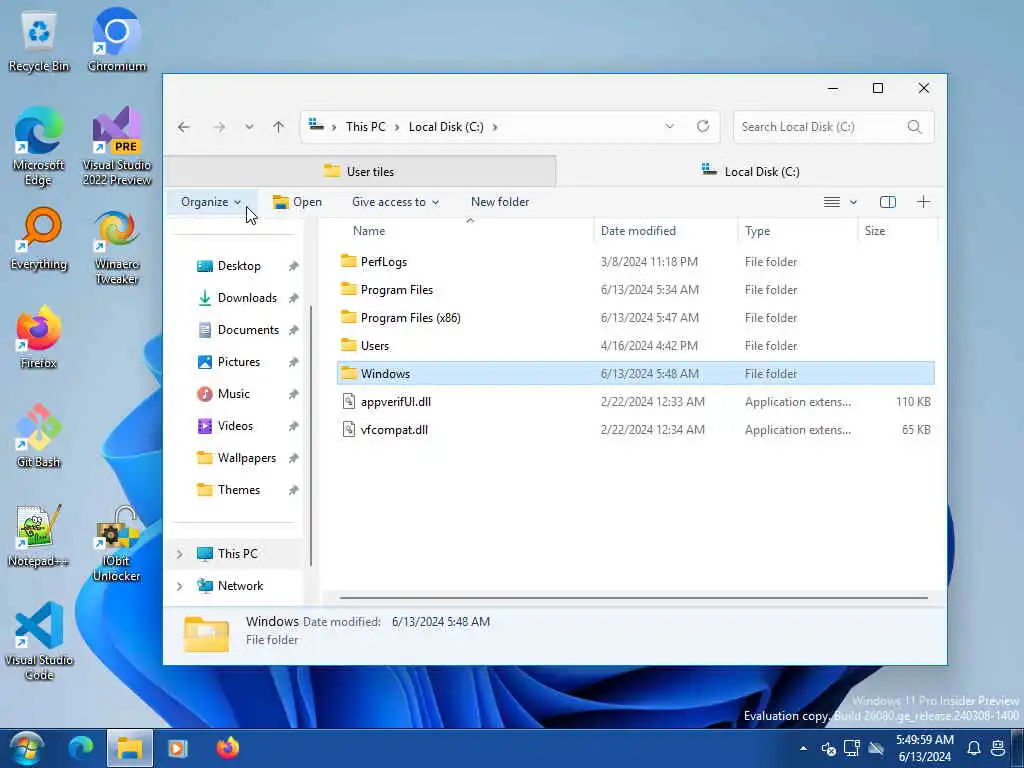Open Music in navigation pane
Image resolution: width=1024 pixels, height=768 pixels.
(233, 394)
